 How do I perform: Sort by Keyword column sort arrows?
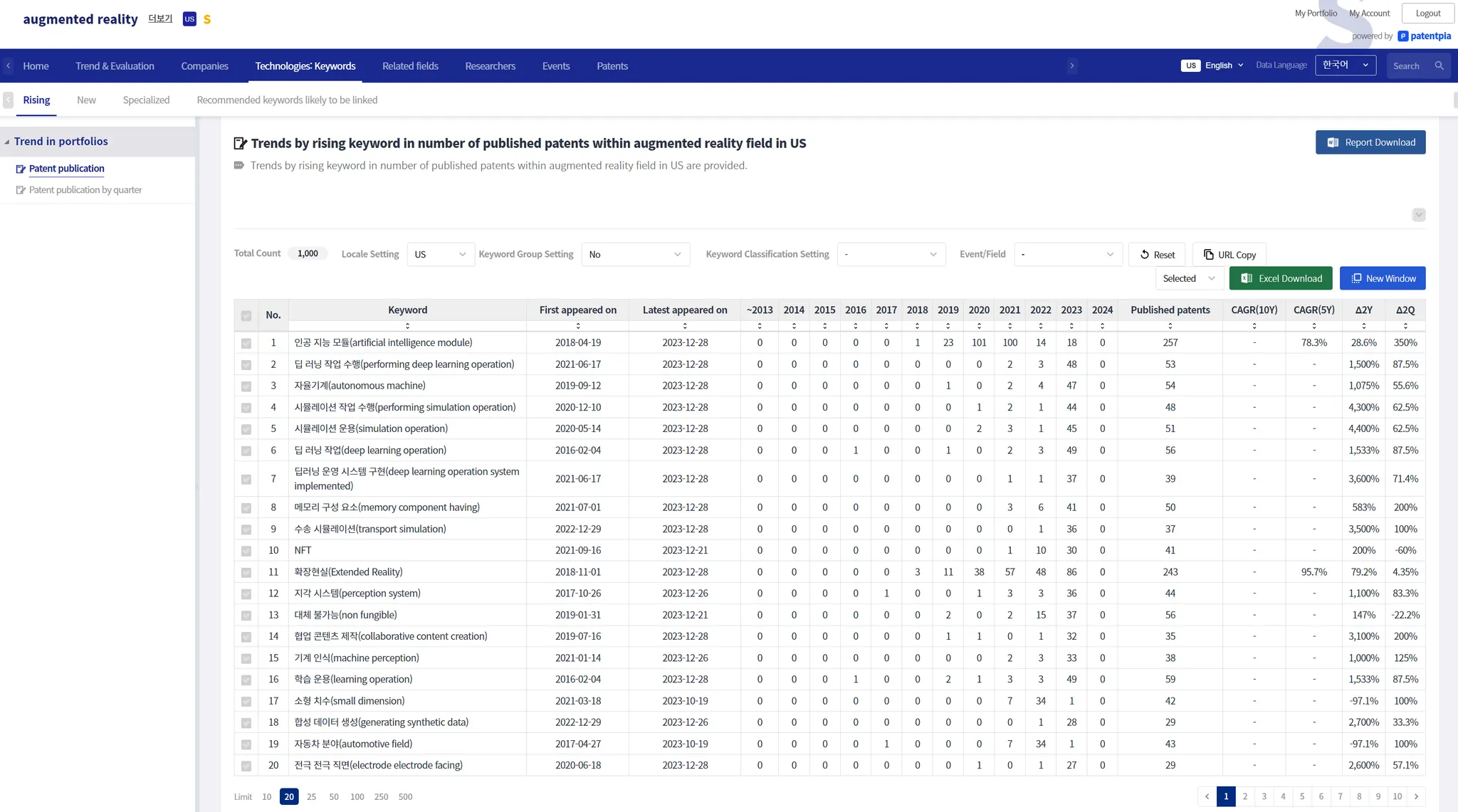click(x=407, y=326)
